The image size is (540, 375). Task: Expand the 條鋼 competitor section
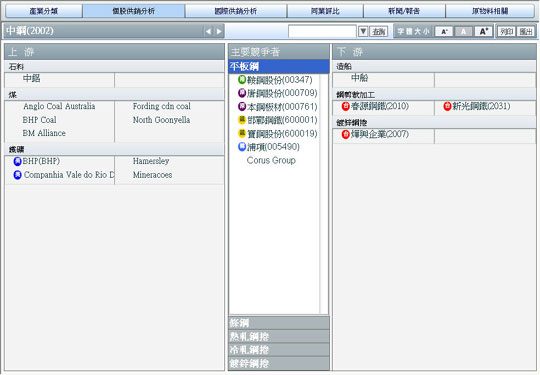pos(279,323)
